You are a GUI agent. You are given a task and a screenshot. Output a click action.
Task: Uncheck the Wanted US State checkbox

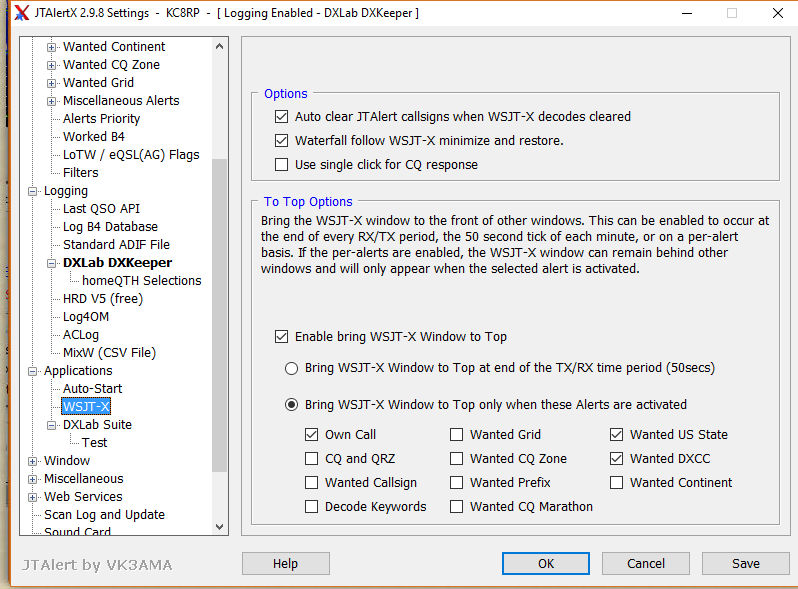[x=616, y=434]
